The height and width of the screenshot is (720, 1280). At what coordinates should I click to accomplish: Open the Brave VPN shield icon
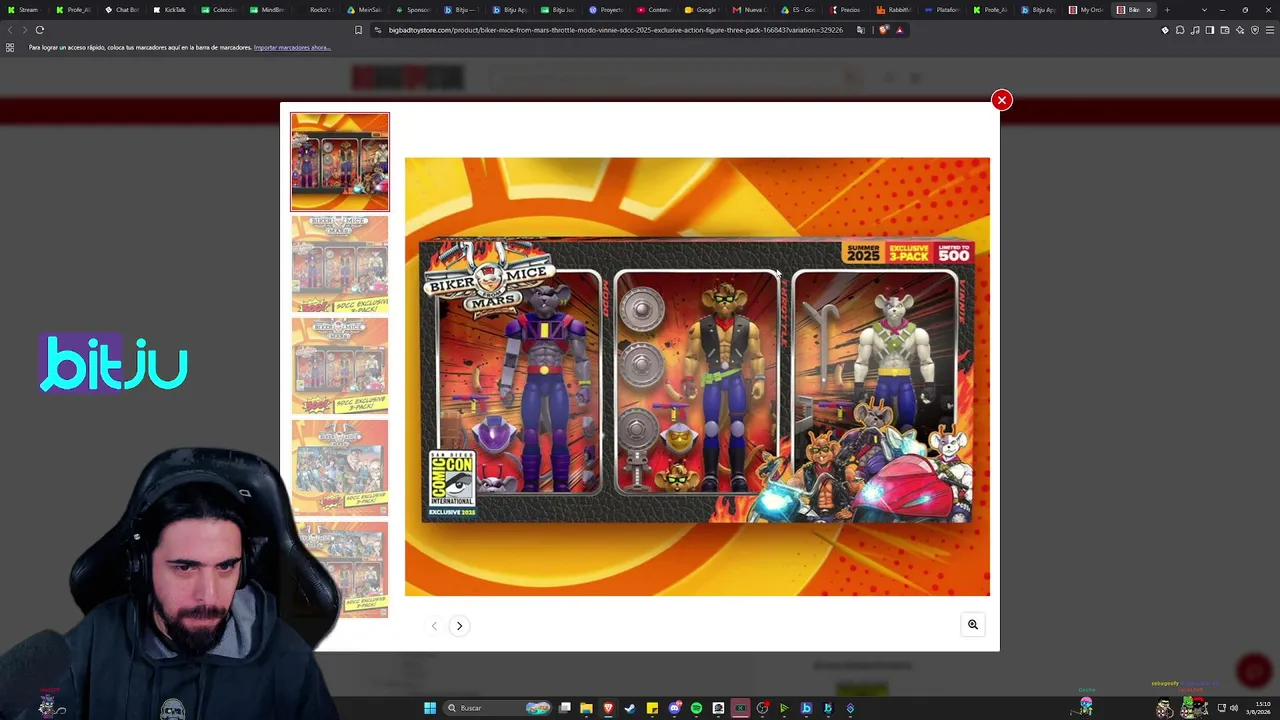[x=1255, y=30]
